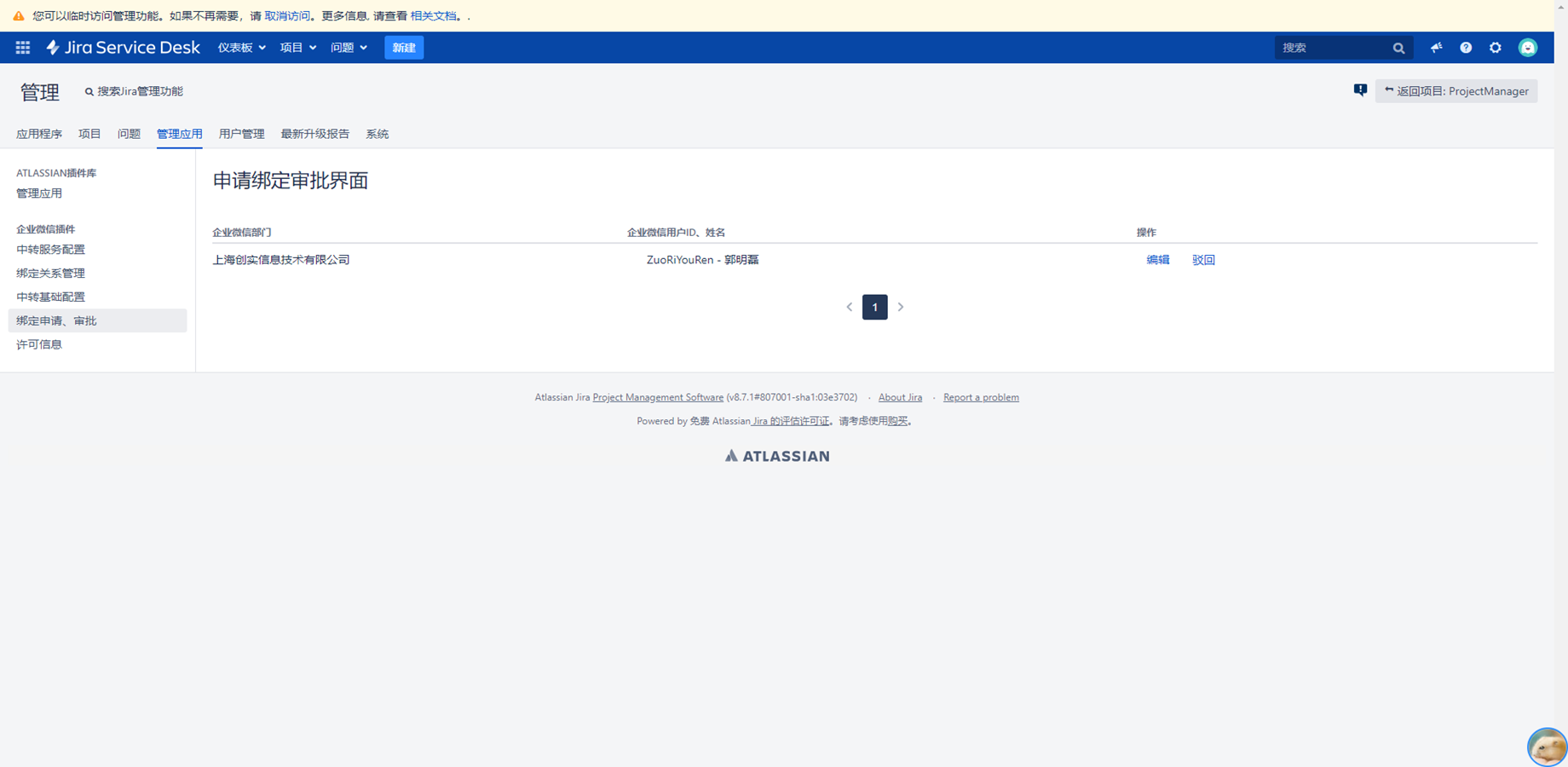
Task: Click 编辑 link for ZuoRiYouRen row
Action: (x=1157, y=260)
